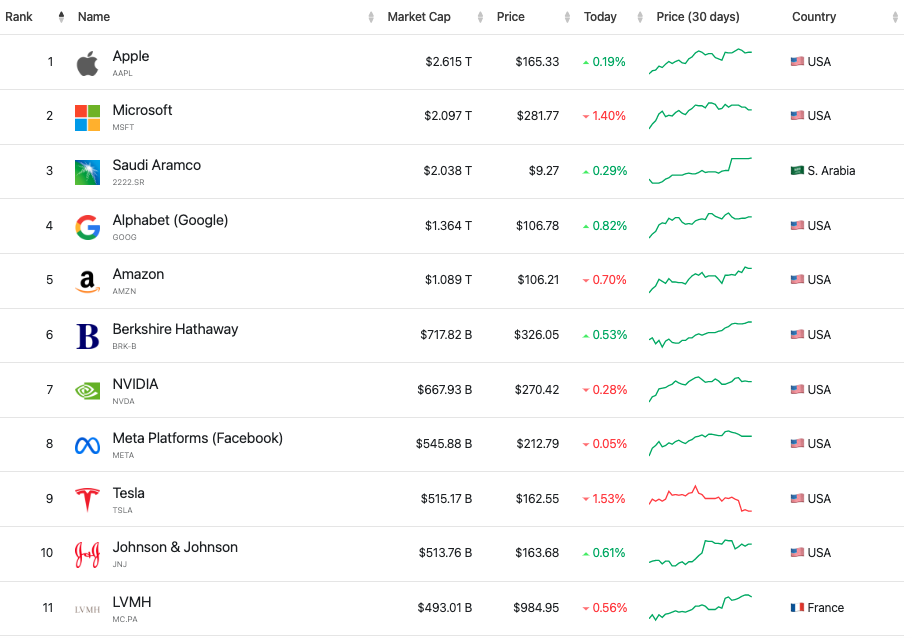
Task: Click the NVIDIA logo icon
Action: [87, 391]
